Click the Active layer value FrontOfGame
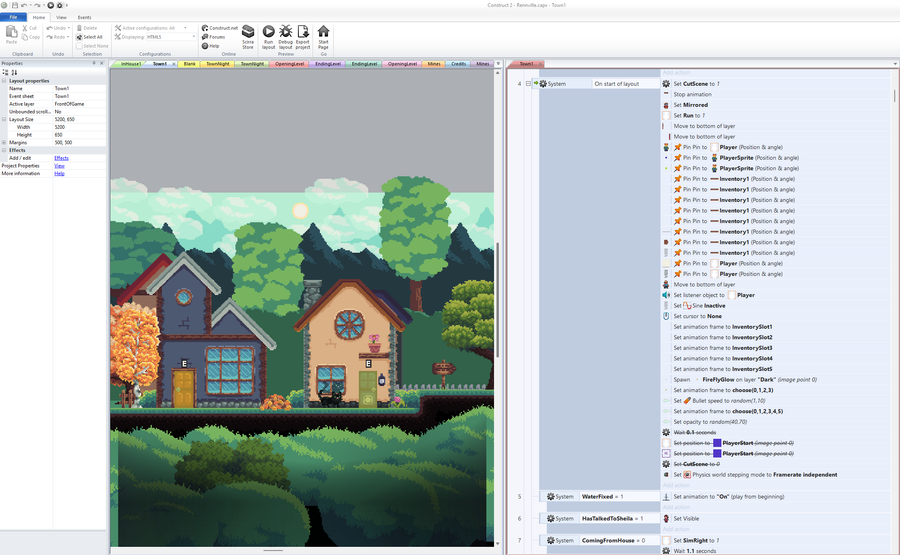 click(x=80, y=104)
